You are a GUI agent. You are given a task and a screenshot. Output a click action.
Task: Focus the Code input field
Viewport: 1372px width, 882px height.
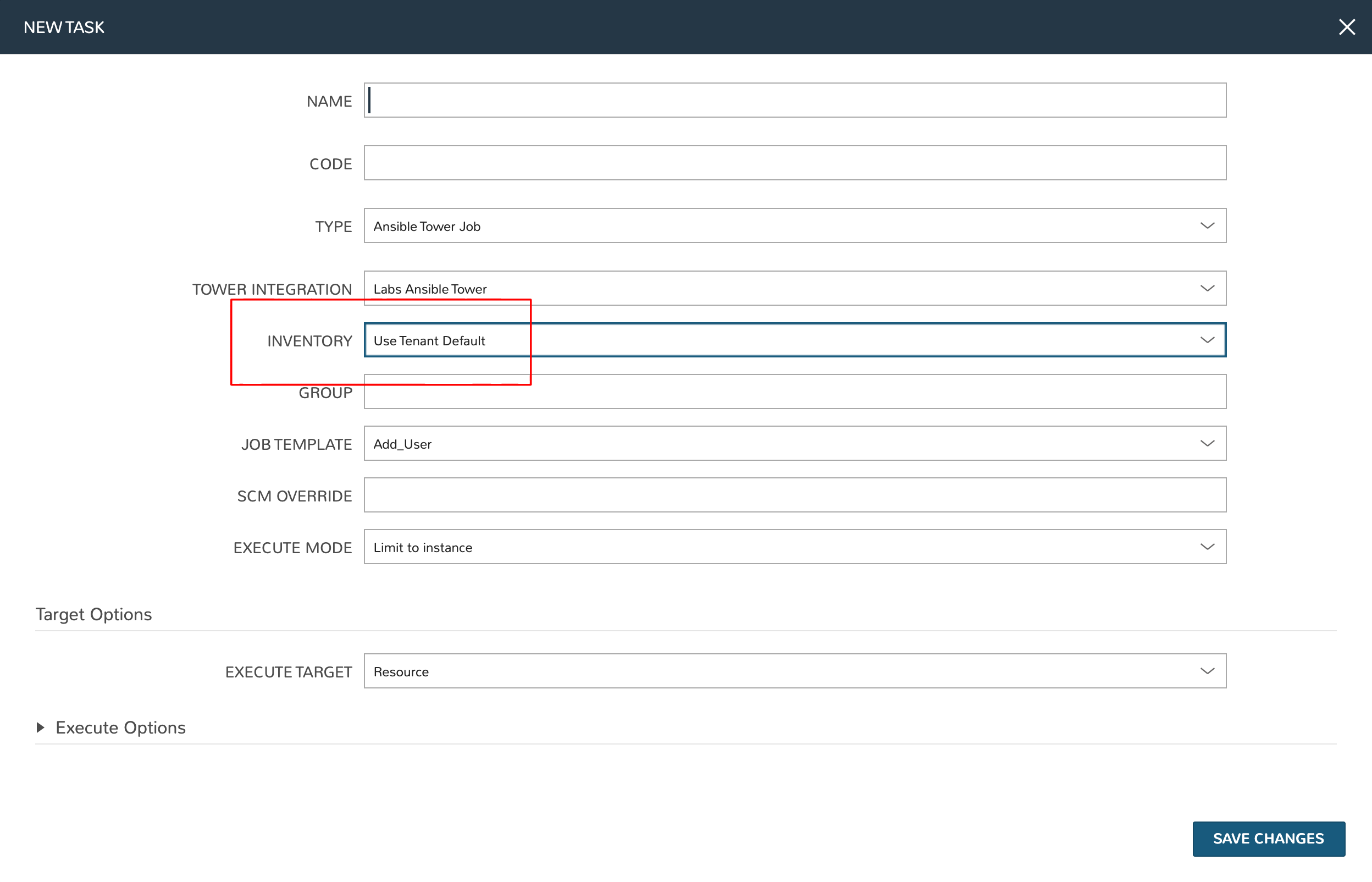(x=794, y=163)
